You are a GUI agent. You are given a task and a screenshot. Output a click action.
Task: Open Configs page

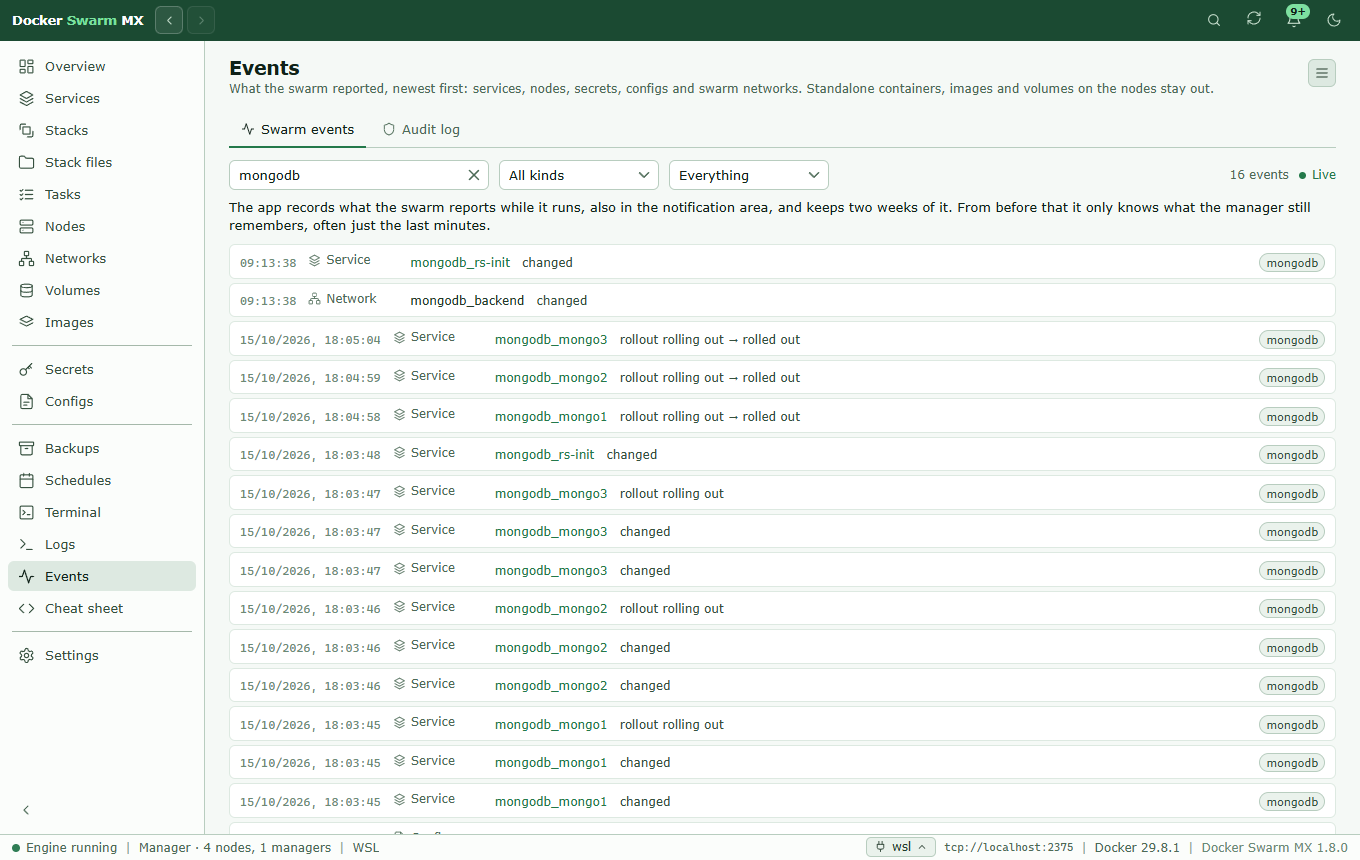102,401
